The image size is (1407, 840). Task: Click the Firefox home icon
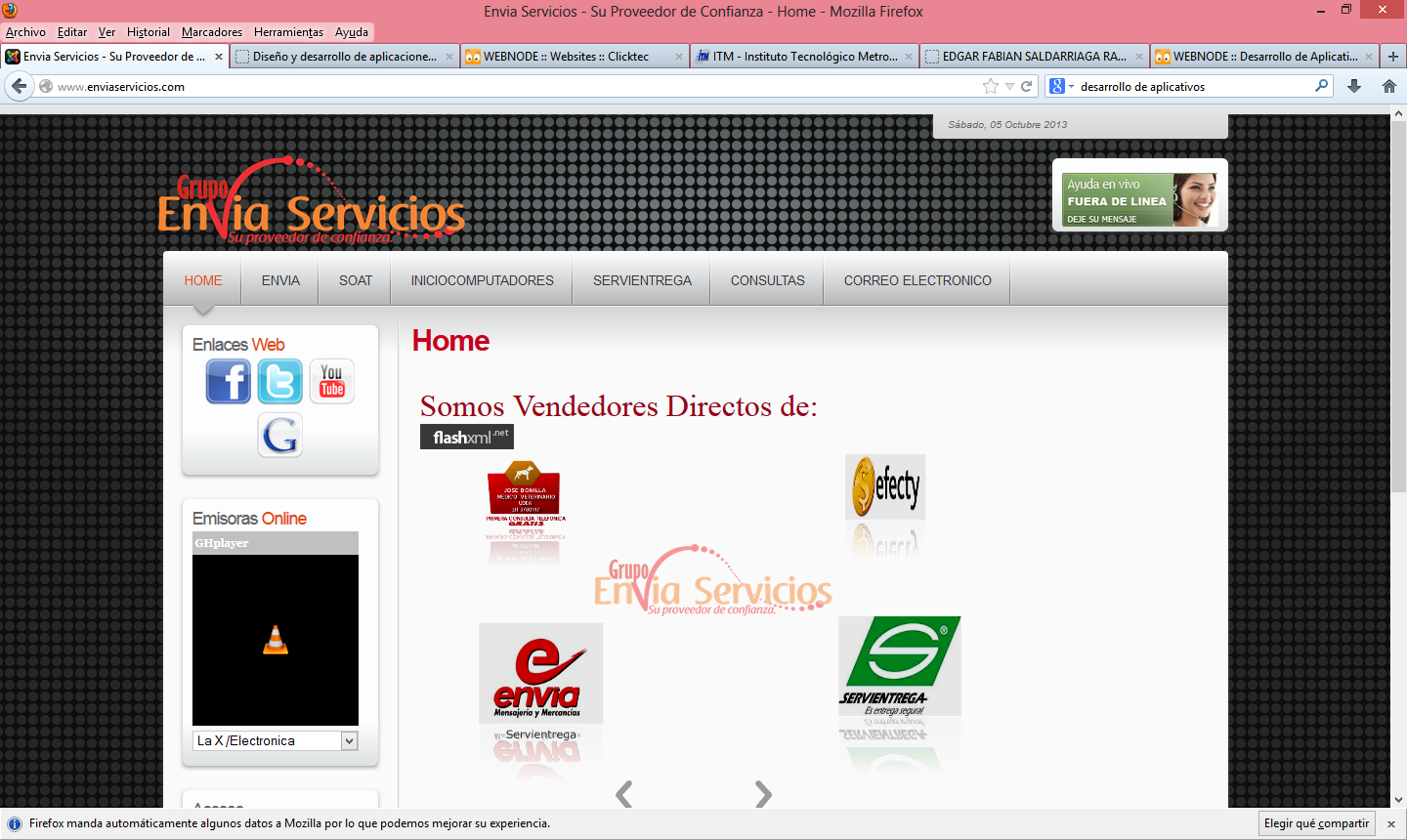coord(1388,86)
